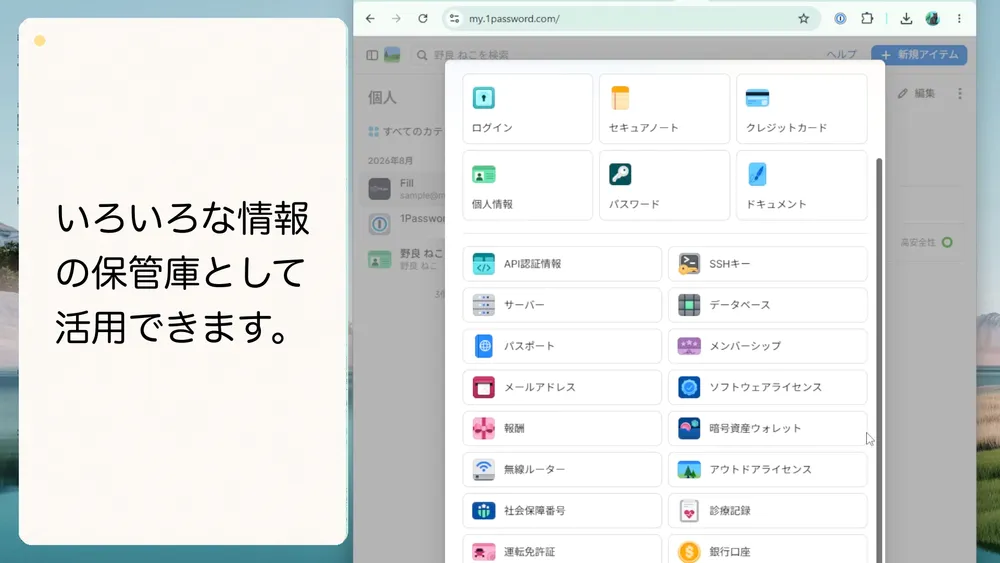Choose the クレジットカード item type card
This screenshot has width=1000, height=563.
[802, 109]
